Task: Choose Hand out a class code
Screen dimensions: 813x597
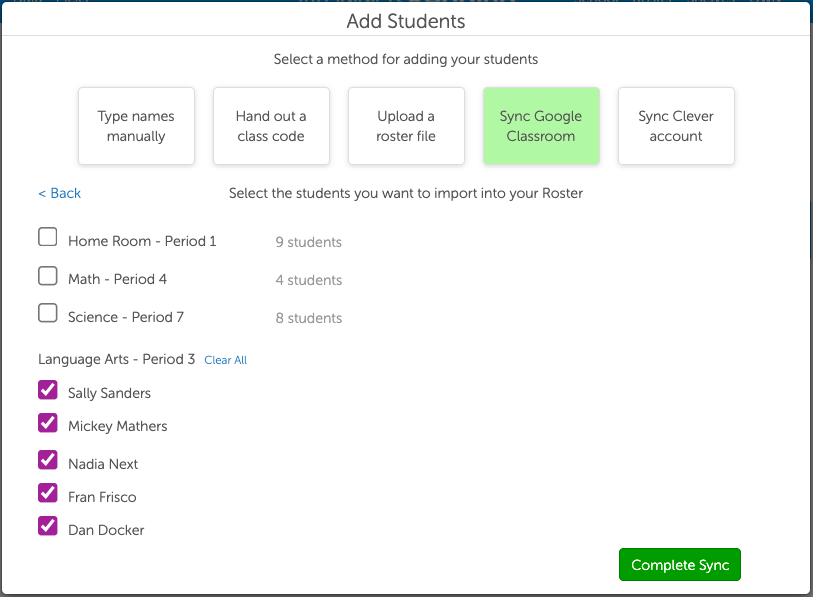Action: click(271, 126)
